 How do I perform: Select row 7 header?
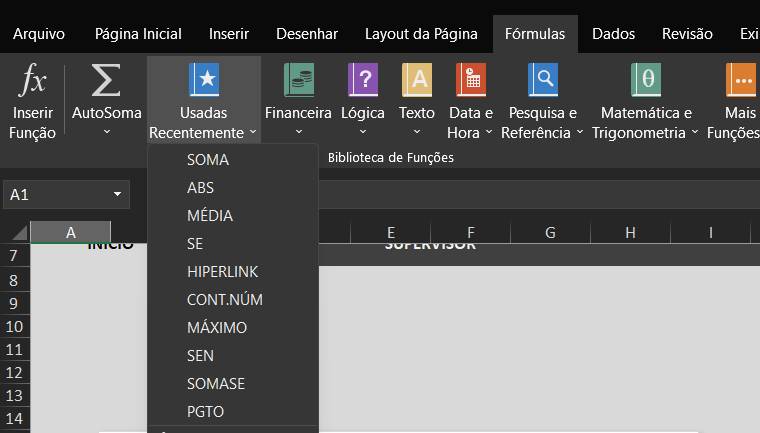(x=15, y=256)
